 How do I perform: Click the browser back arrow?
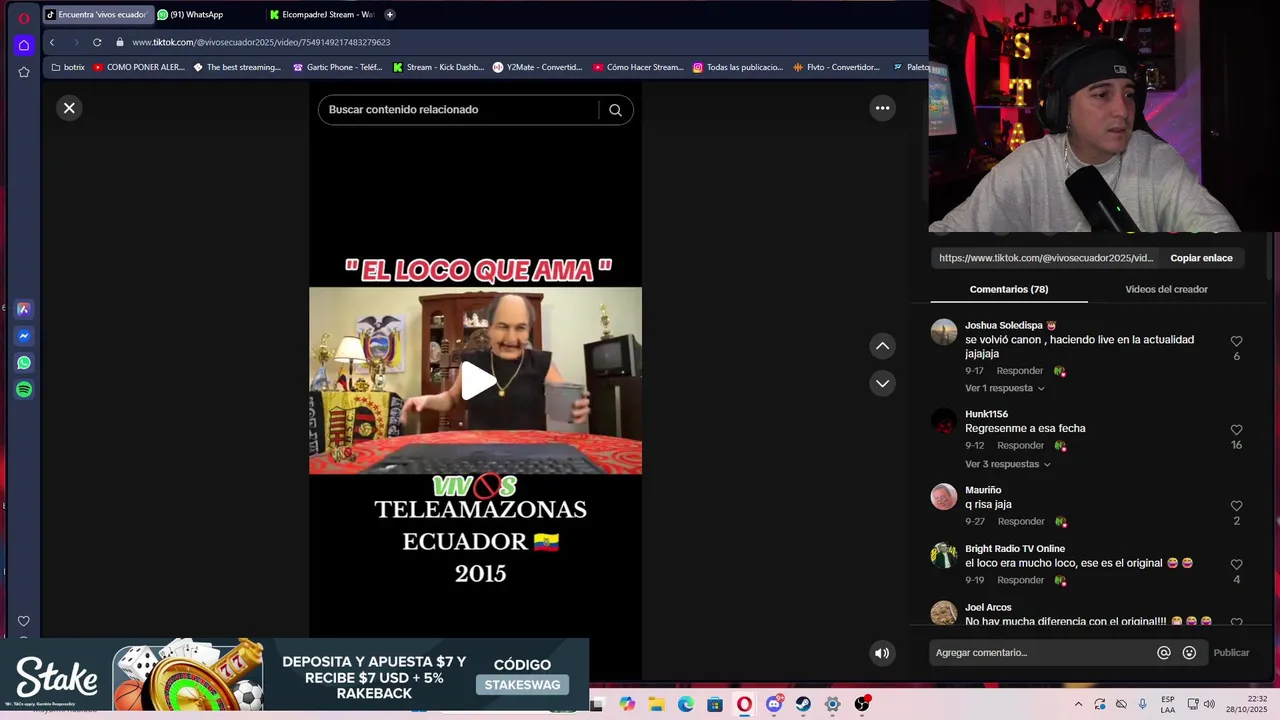point(52,42)
